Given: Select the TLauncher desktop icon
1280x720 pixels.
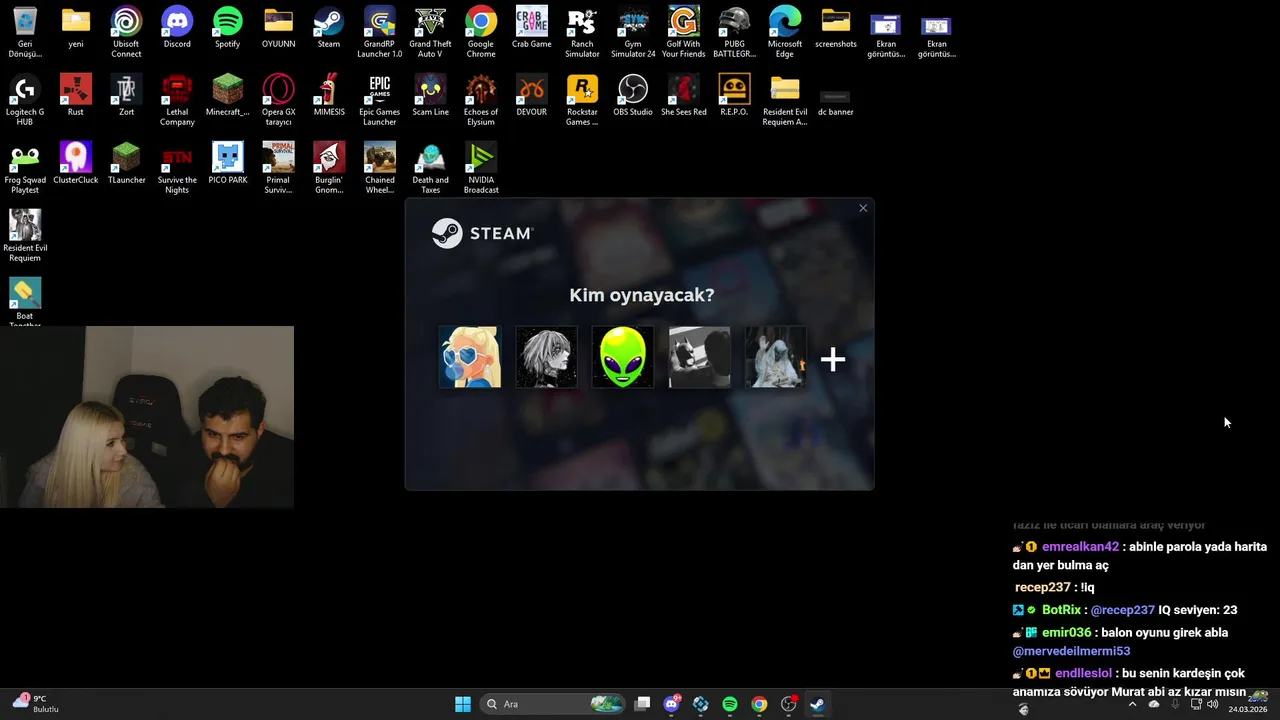Looking at the screenshot, I should point(126,163).
